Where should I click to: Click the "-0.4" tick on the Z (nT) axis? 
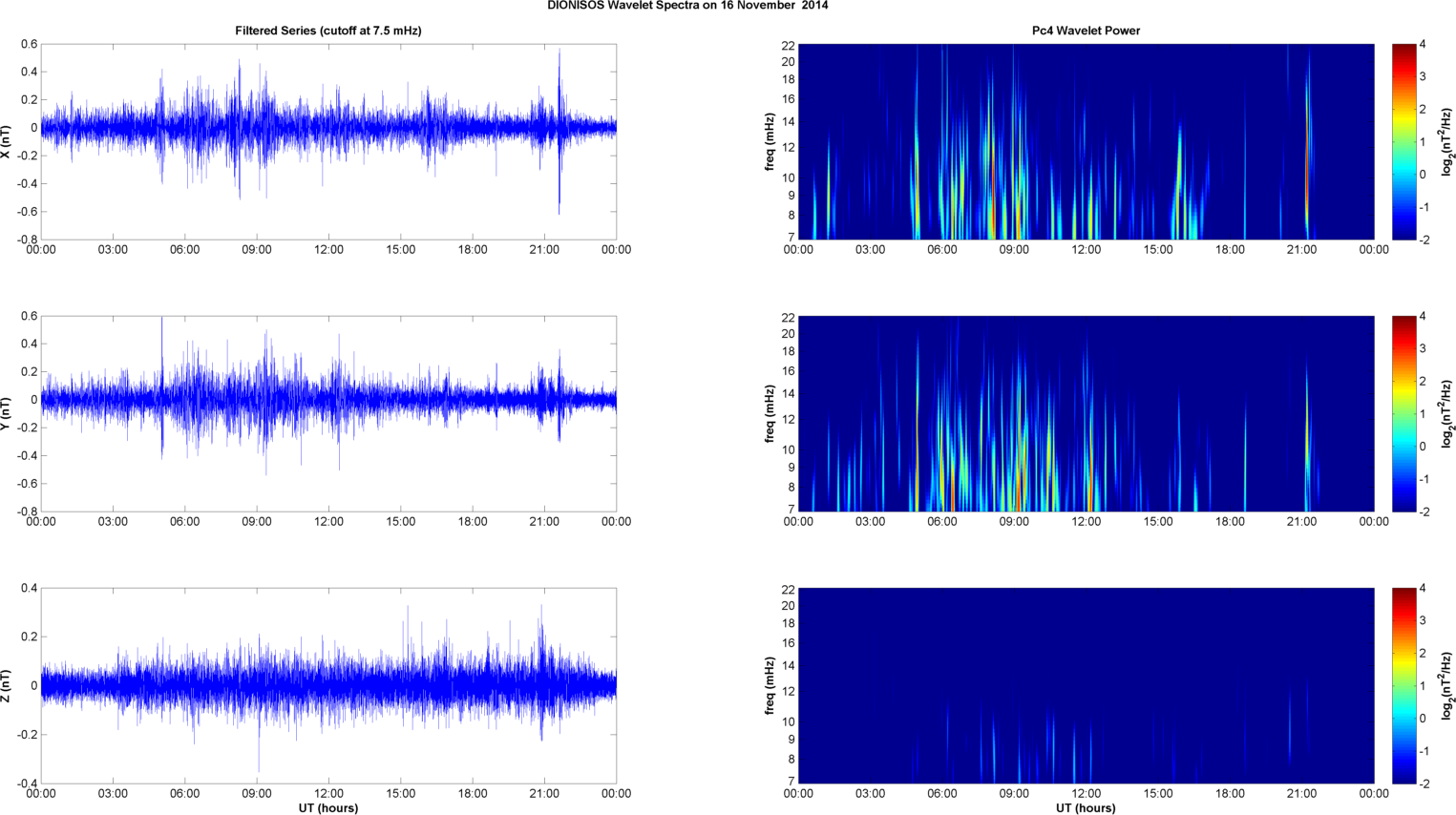pyautogui.click(x=27, y=784)
